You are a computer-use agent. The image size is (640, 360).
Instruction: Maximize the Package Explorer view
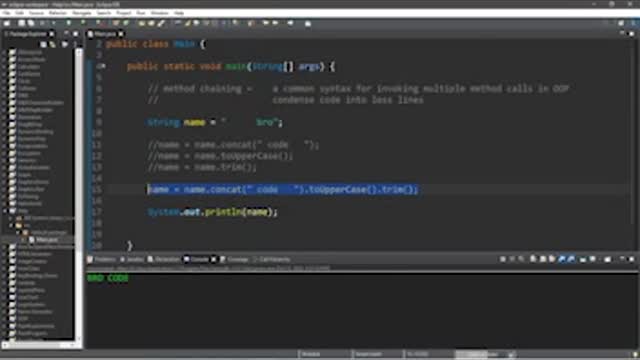tap(76, 33)
